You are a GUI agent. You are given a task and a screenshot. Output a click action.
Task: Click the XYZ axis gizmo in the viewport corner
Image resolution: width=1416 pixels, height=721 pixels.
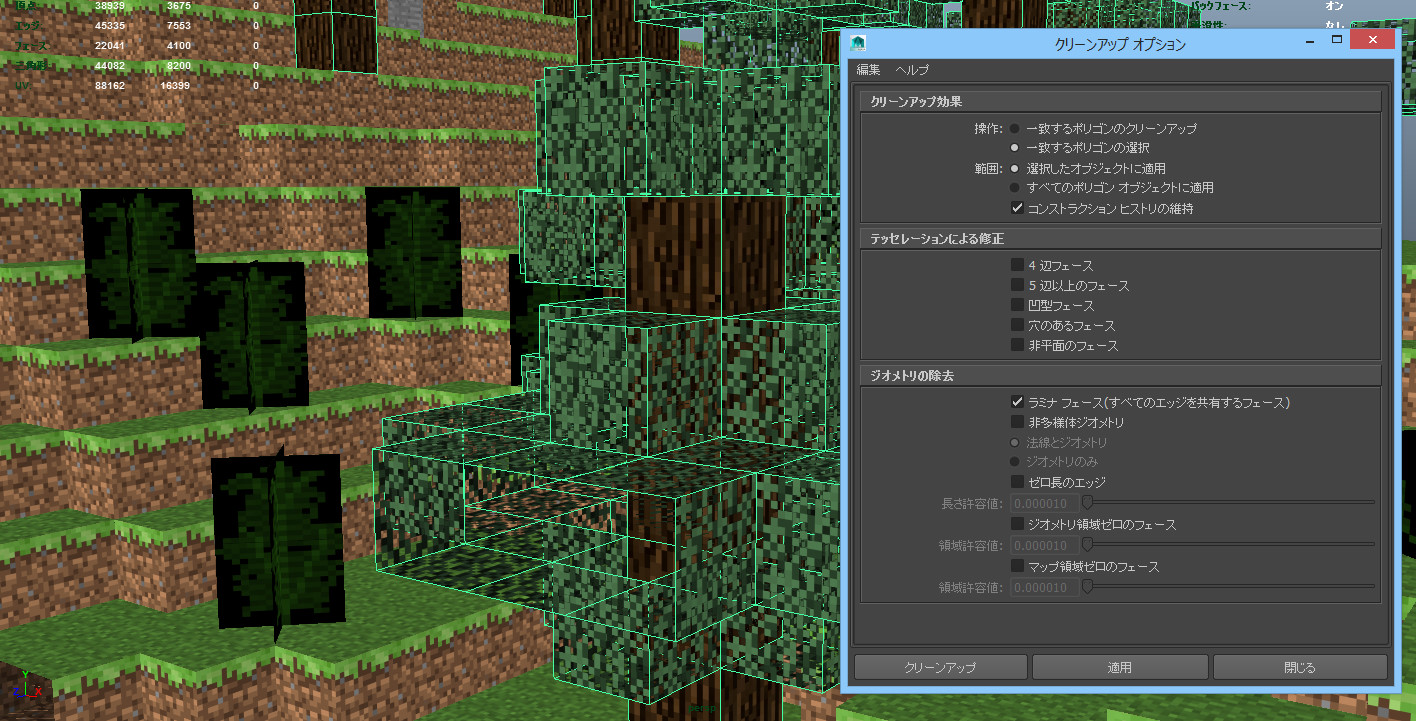pyautogui.click(x=25, y=687)
